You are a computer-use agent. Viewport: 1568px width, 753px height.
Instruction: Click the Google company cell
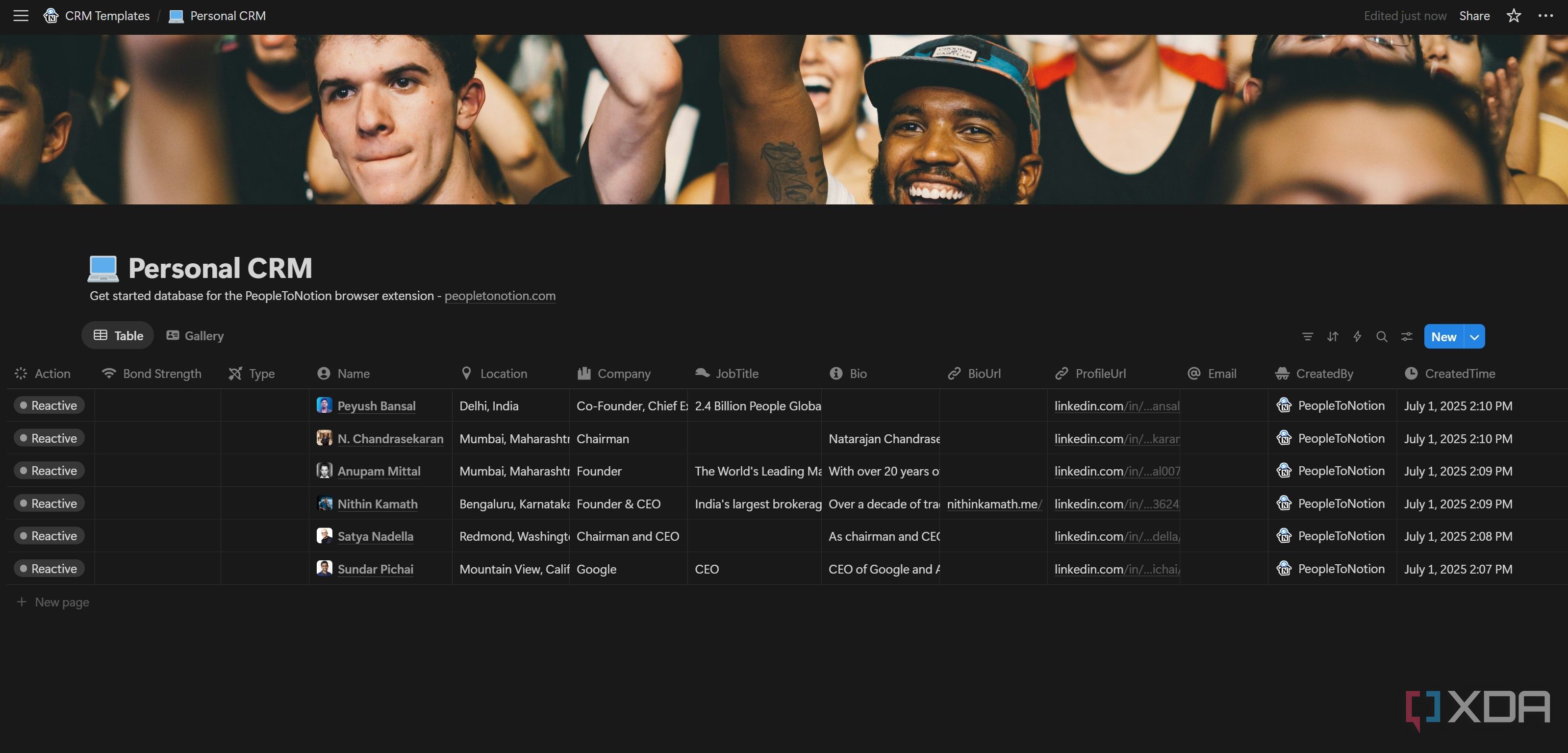point(628,569)
